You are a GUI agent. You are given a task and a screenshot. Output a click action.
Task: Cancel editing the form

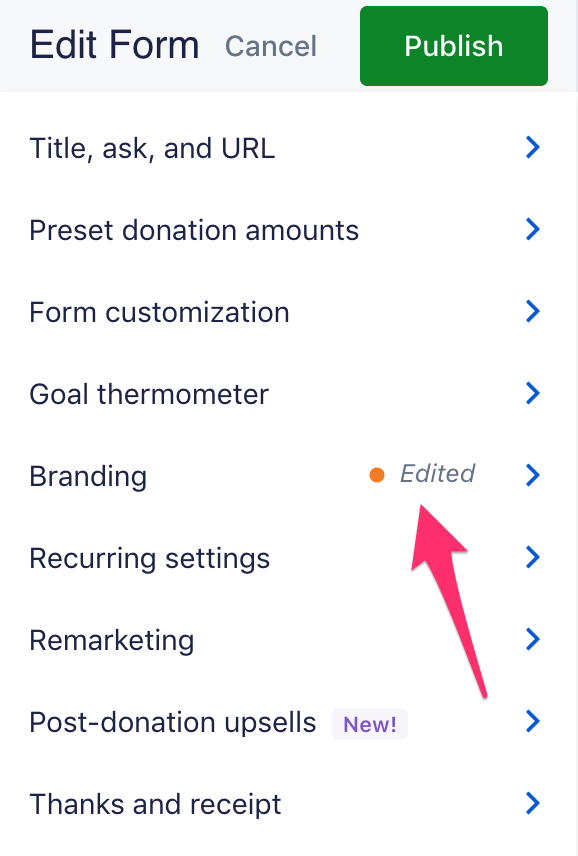pyautogui.click(x=271, y=46)
